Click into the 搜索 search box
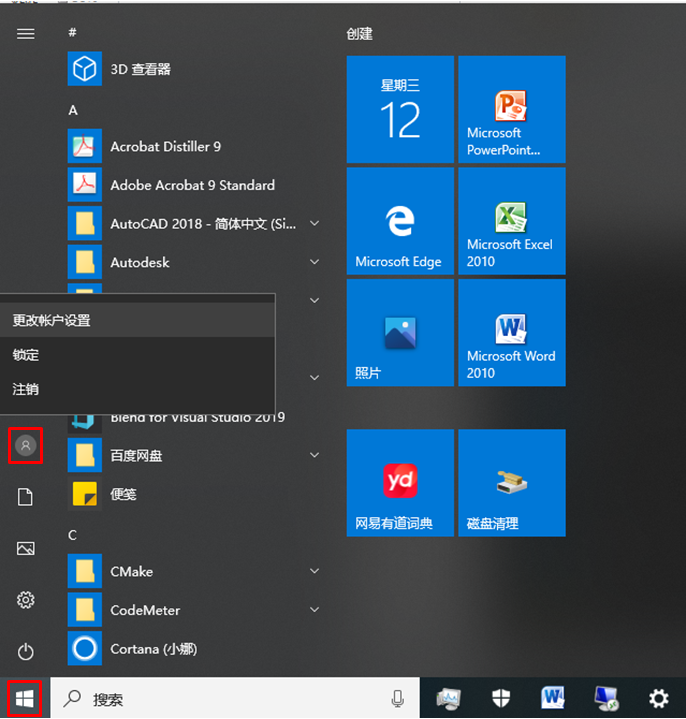Screen dimensions: 686x719 tap(235, 699)
